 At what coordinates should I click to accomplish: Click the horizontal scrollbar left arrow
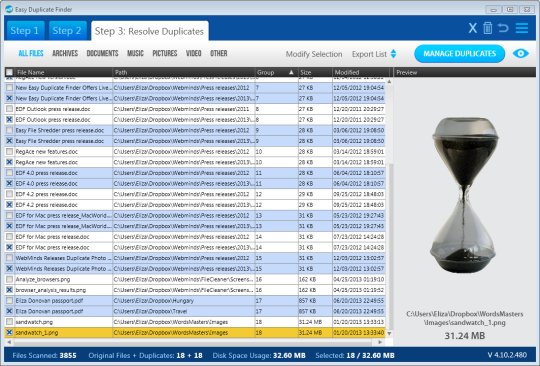(x=9, y=342)
